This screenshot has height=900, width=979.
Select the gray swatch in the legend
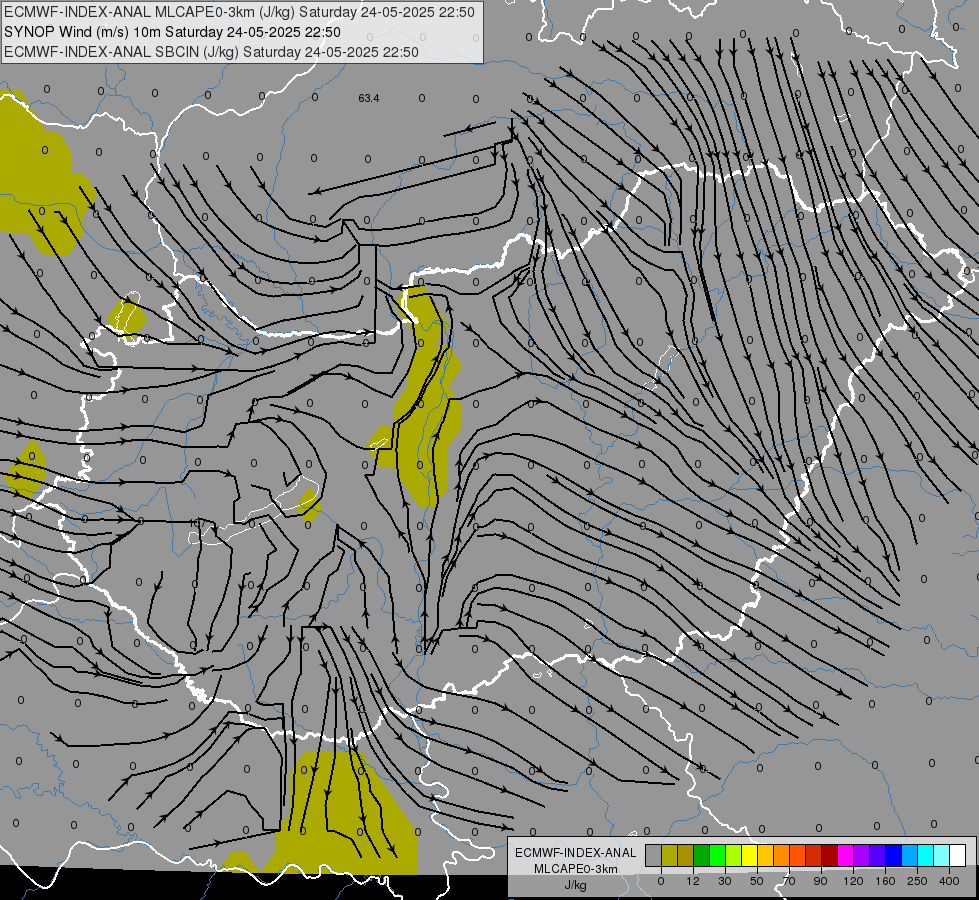click(654, 856)
